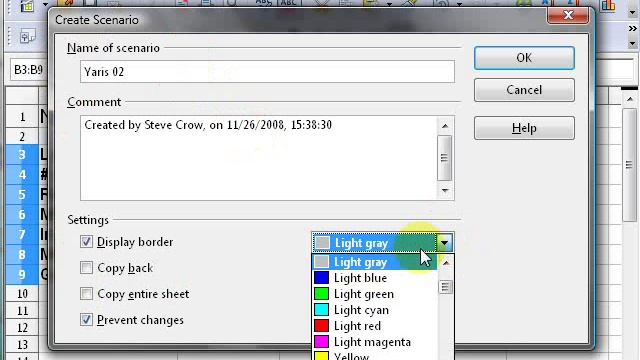Select row 13 header in spreadsheet
The width and height of the screenshot is (640, 360).
point(22,344)
